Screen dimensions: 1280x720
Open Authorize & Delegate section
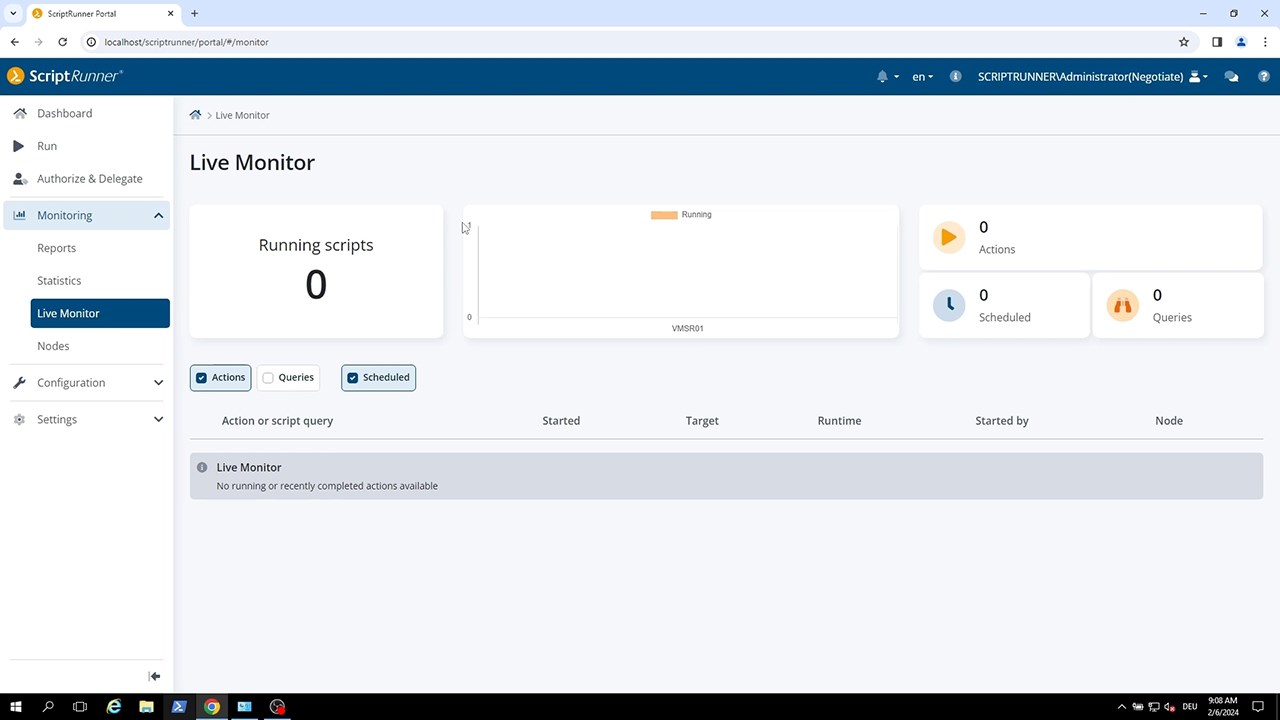coord(87,179)
